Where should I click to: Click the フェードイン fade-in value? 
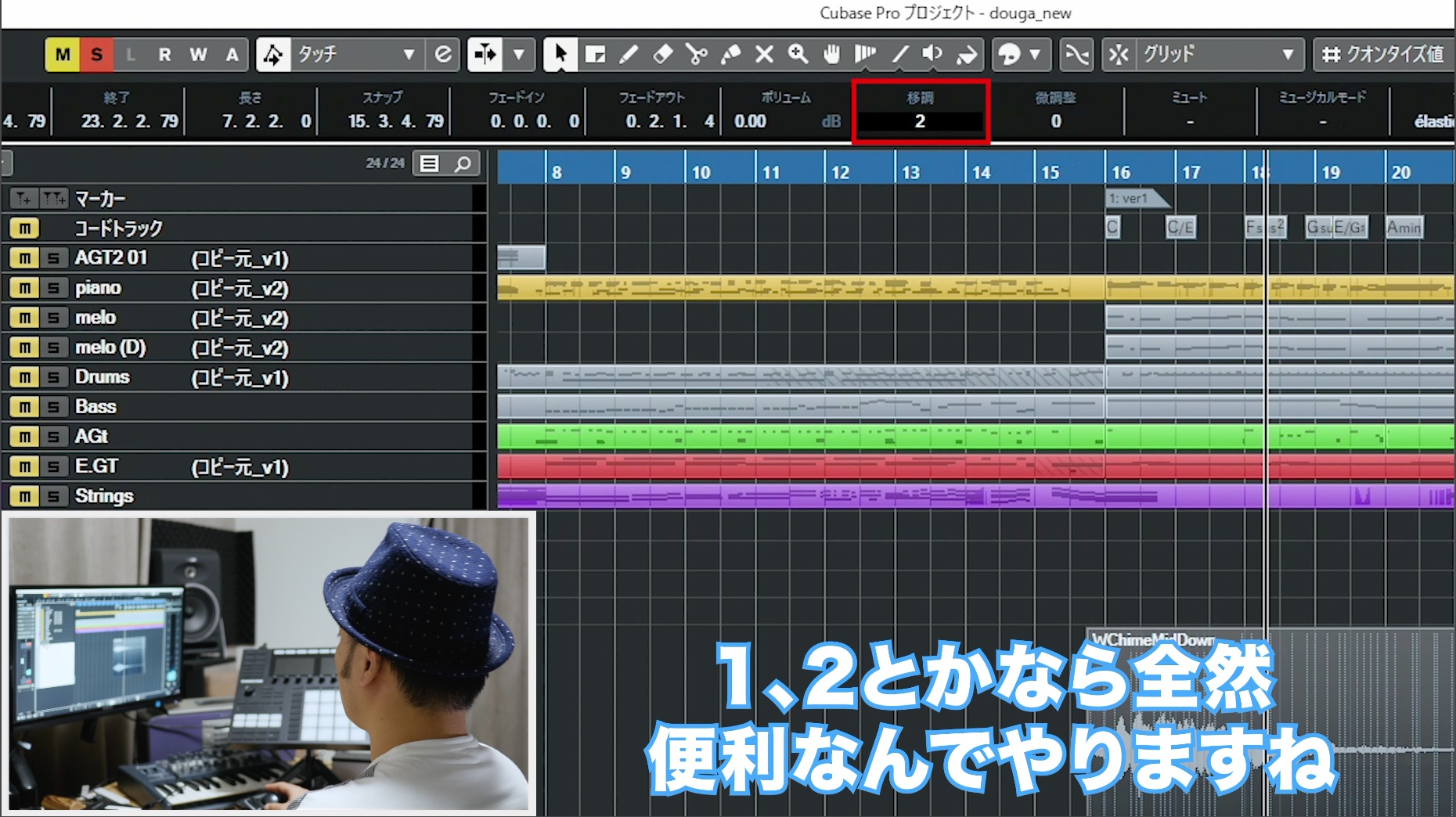coord(535,121)
